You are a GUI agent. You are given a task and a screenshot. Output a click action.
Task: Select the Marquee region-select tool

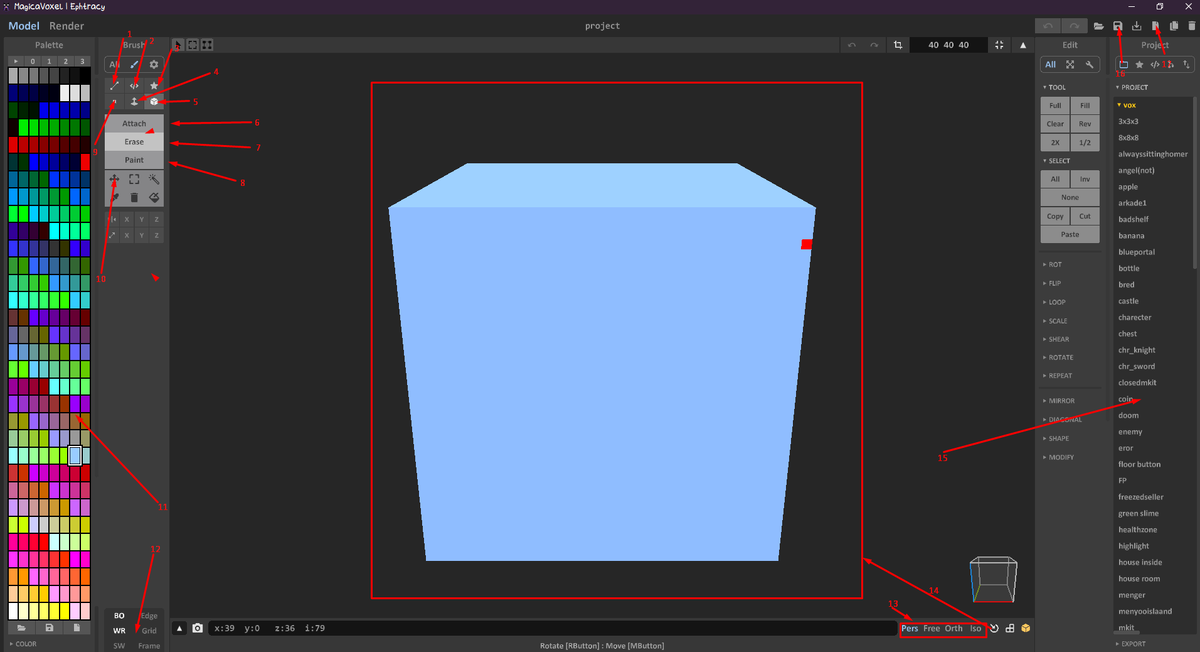point(134,179)
